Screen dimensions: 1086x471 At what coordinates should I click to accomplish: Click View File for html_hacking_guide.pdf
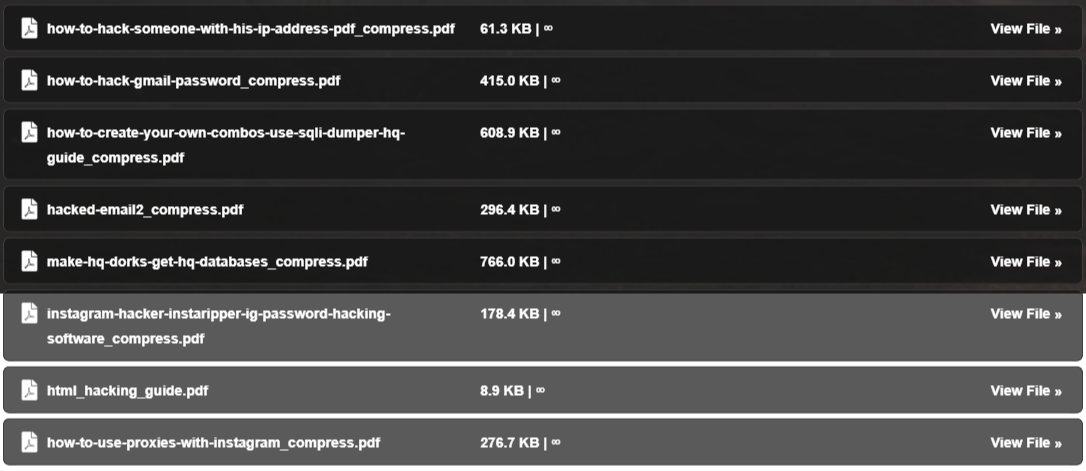[1025, 391]
